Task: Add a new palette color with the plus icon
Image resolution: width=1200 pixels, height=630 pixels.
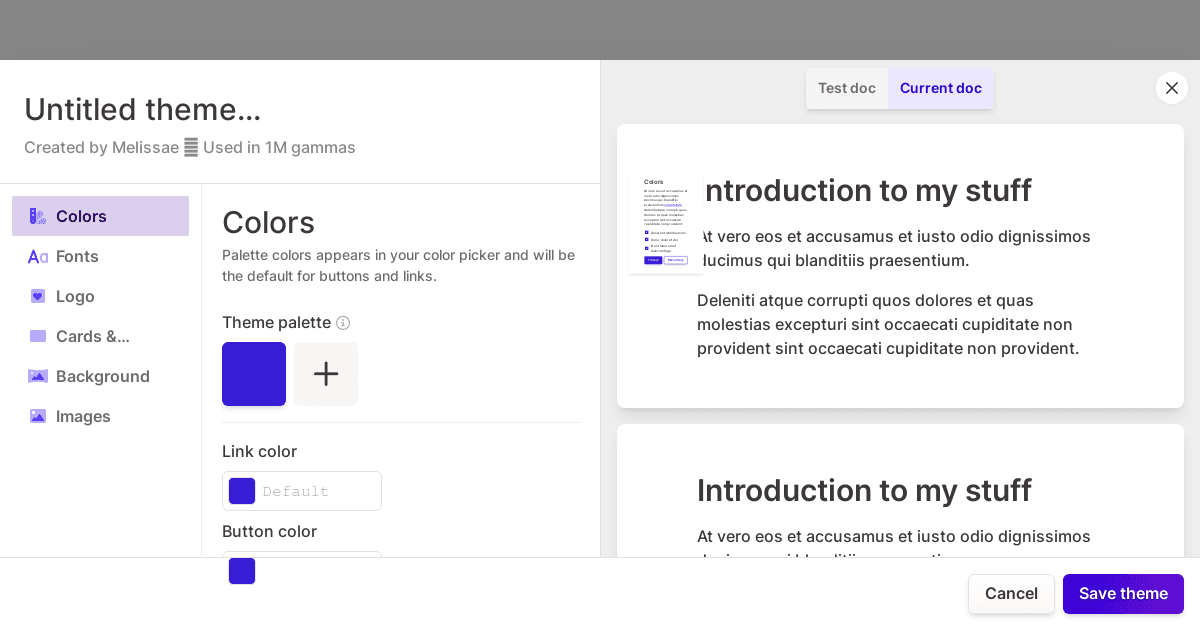Action: 326,374
